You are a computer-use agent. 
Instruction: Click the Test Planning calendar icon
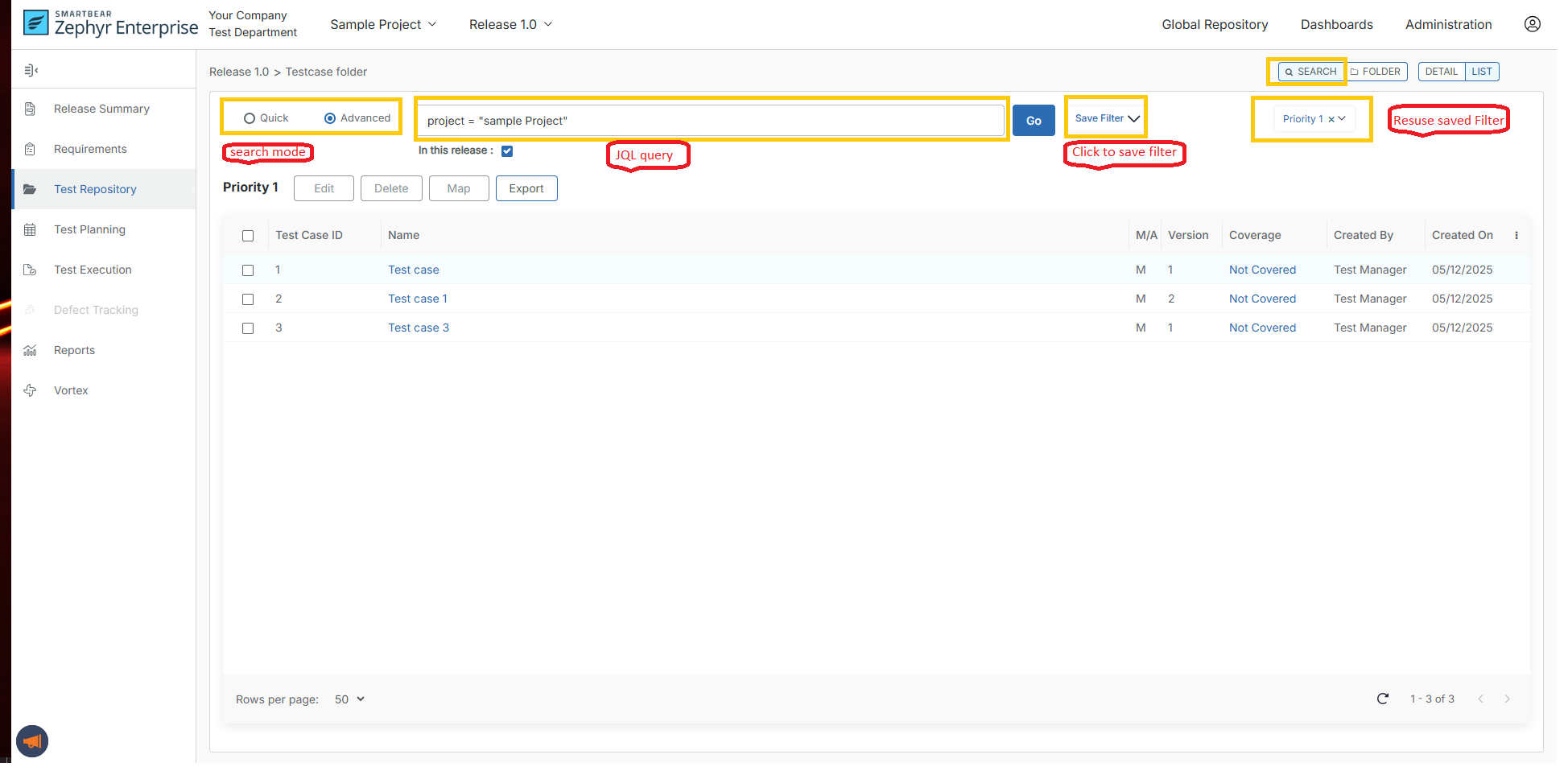[31, 229]
